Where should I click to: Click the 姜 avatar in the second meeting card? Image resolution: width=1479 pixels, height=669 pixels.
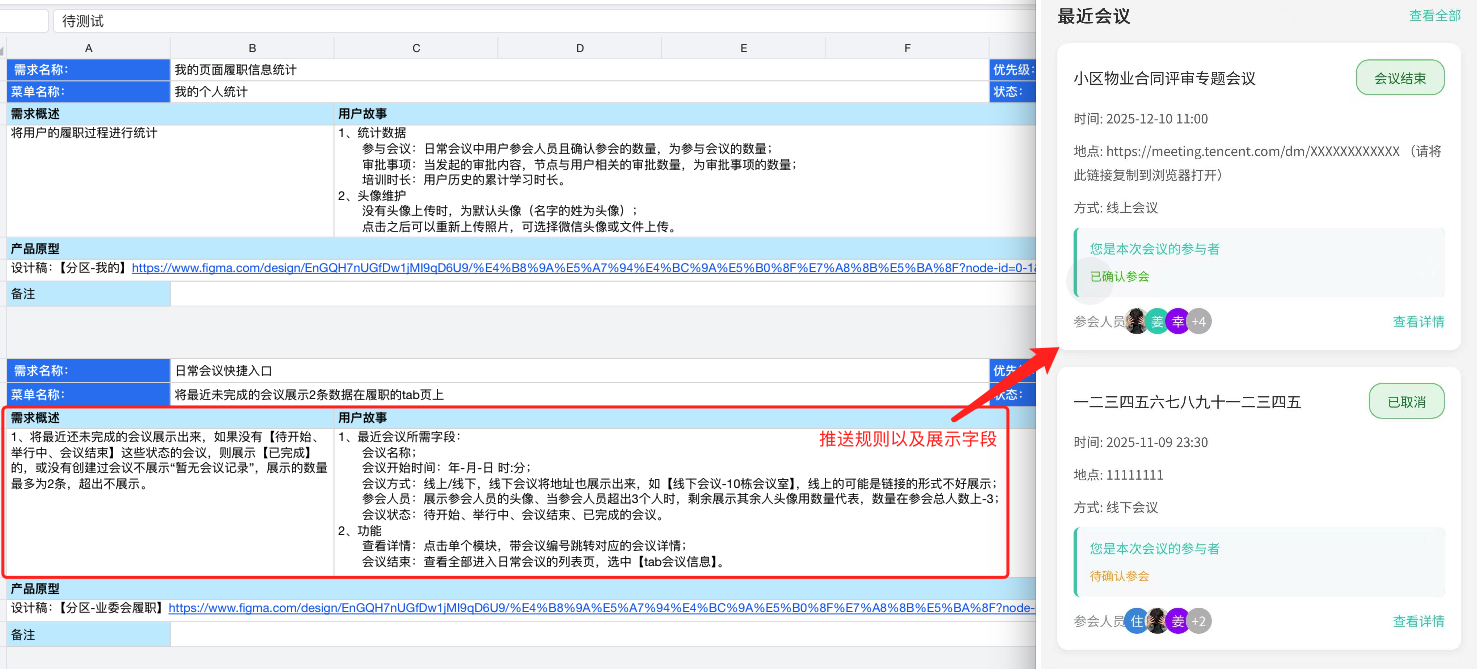[x=1177, y=621]
